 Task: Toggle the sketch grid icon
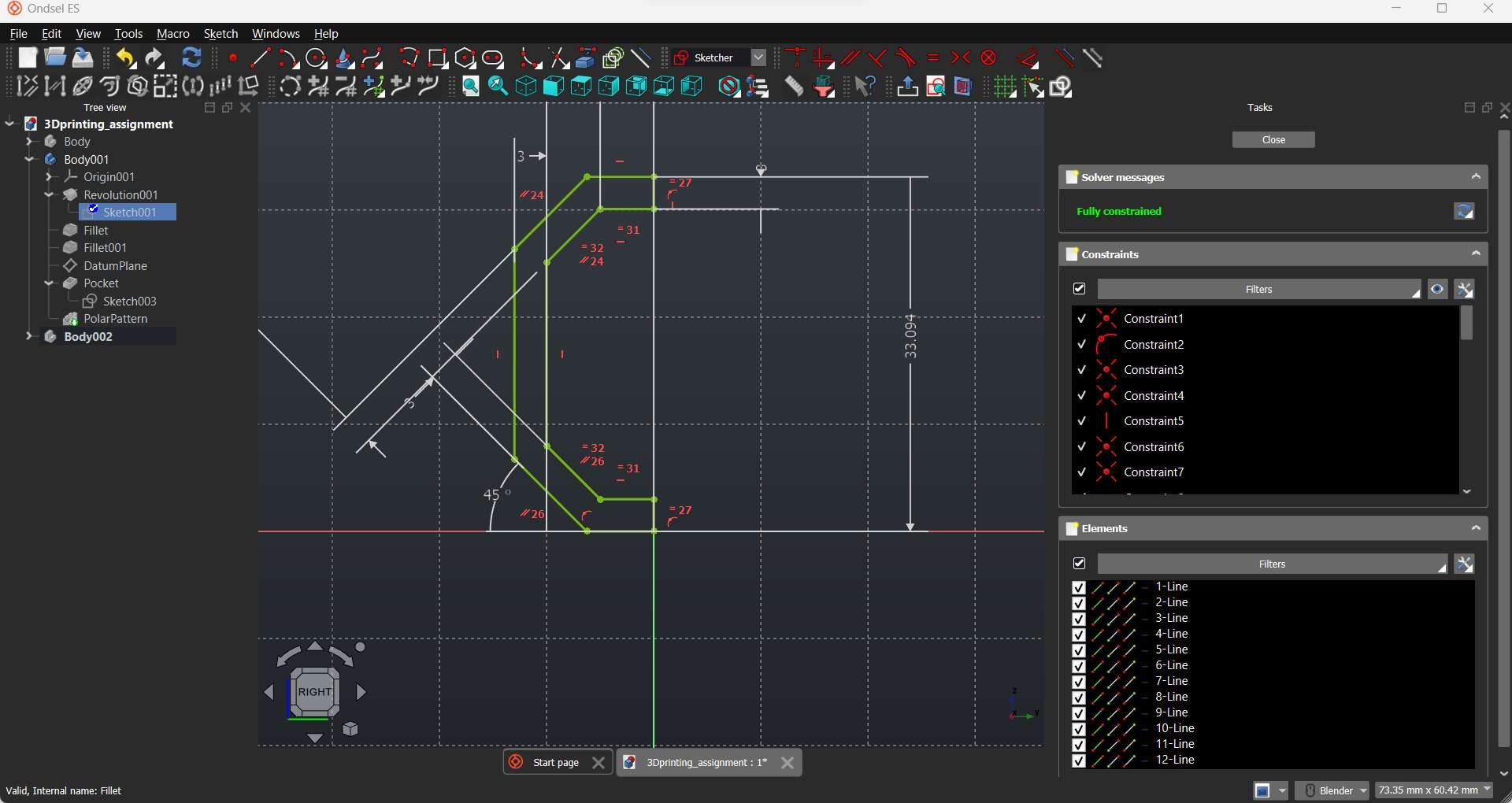click(x=1005, y=87)
